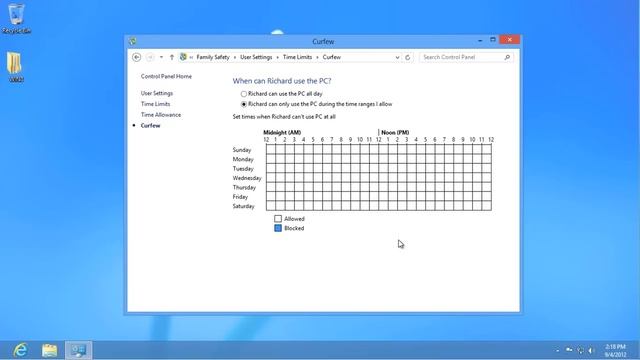The image size is (640, 360).
Task: Expand arrow after User Settings breadcrumb
Action: click(x=278, y=58)
